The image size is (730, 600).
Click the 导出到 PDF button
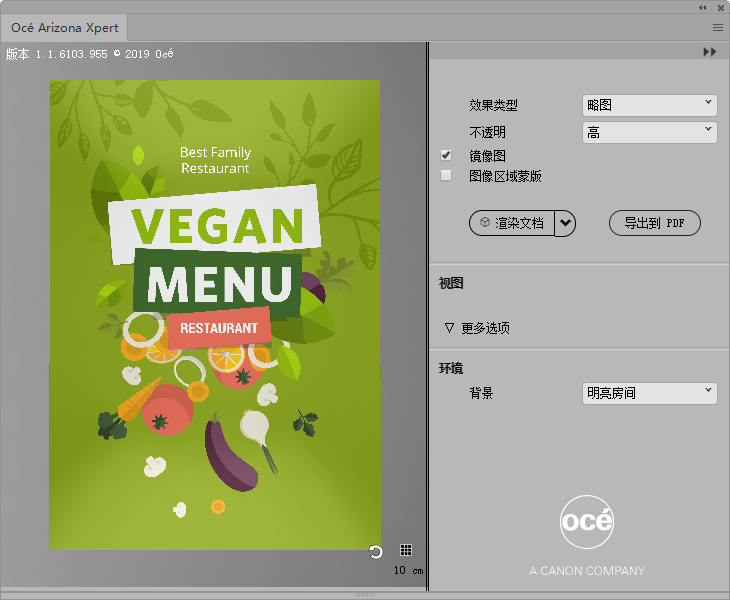(x=654, y=223)
